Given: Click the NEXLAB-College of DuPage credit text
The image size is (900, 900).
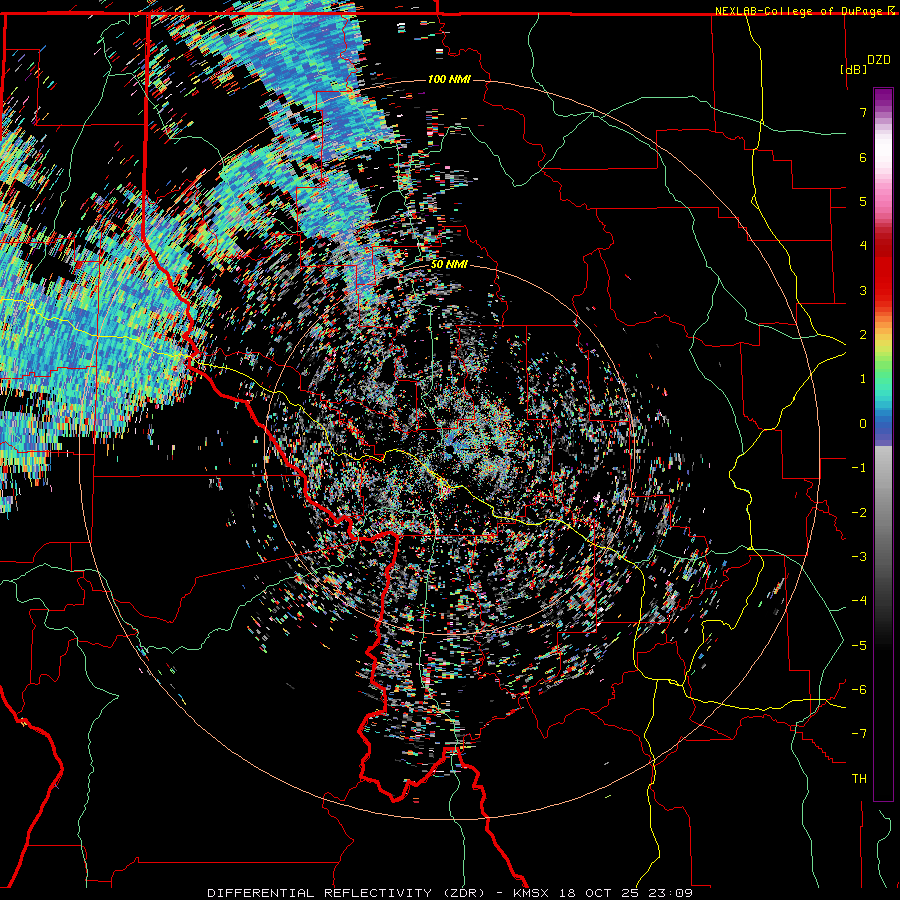Looking at the screenshot, I should coord(805,11).
